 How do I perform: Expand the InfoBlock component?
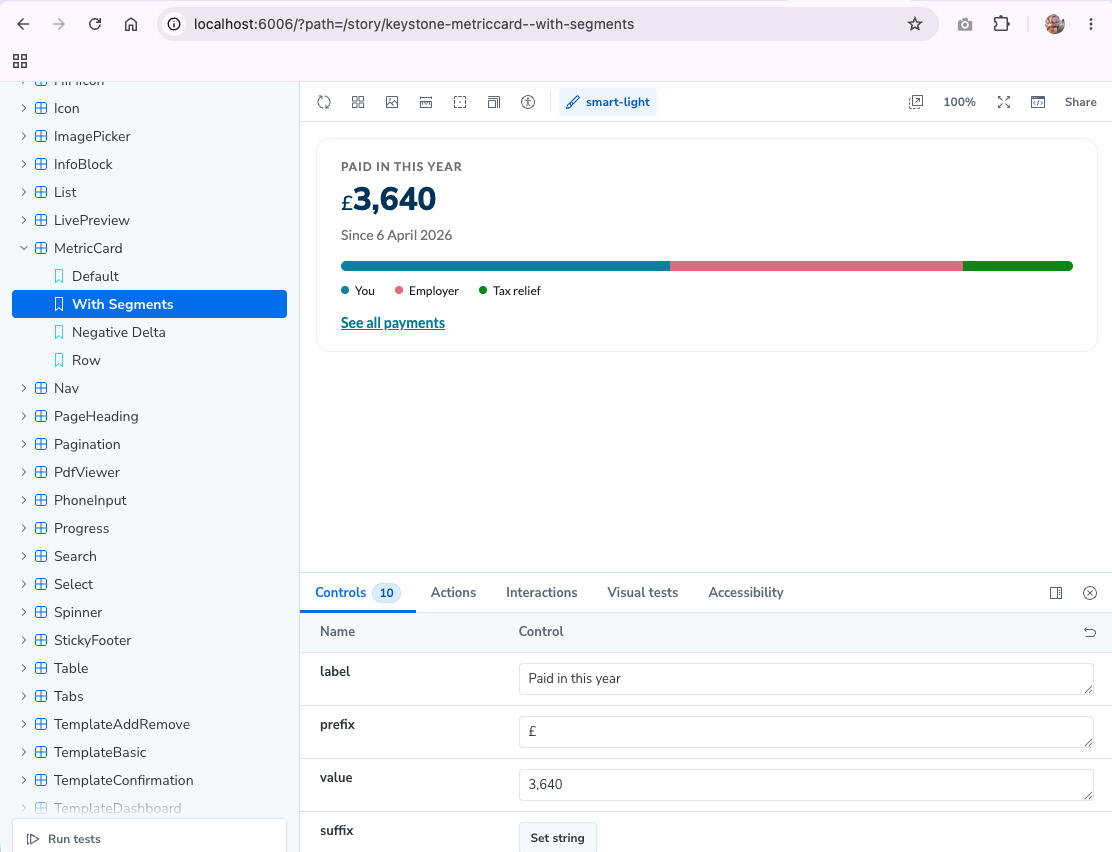23,164
